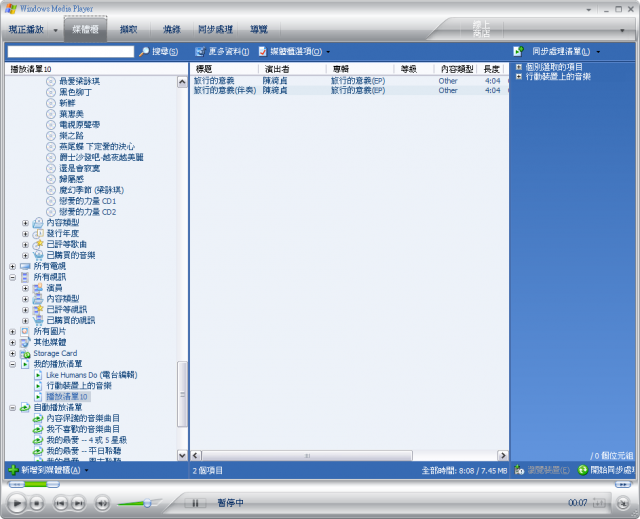Switch to 同步處理 tab

point(215,29)
